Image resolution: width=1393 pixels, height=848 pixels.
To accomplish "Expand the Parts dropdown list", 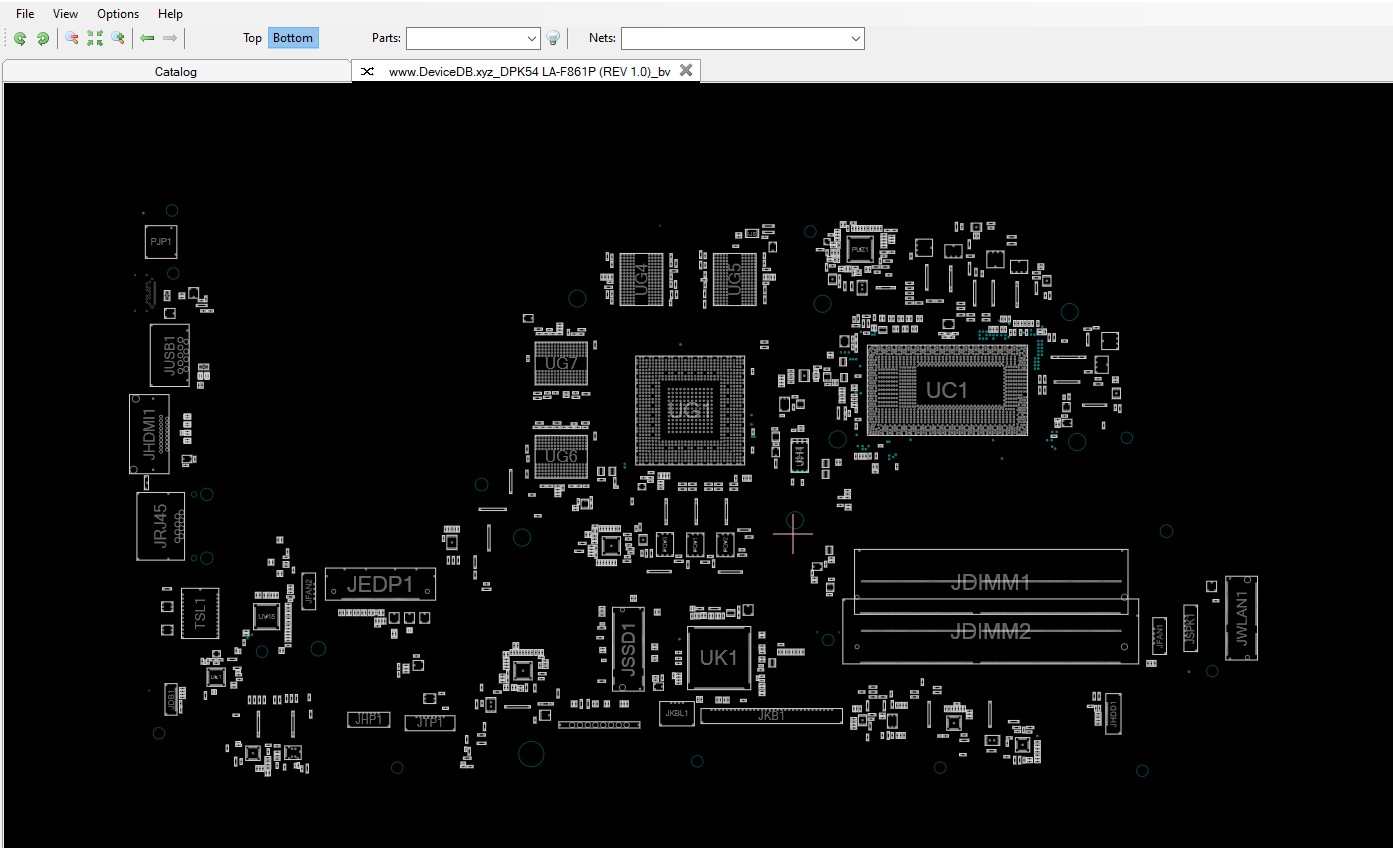I will [531, 39].
